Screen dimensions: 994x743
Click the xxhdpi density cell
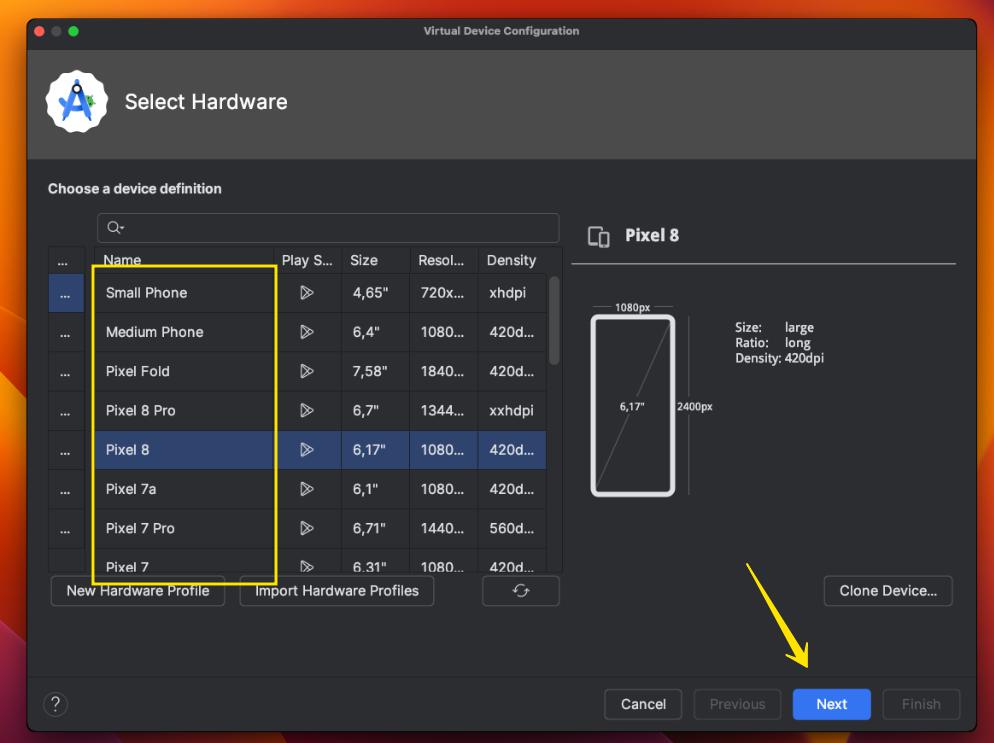click(512, 411)
